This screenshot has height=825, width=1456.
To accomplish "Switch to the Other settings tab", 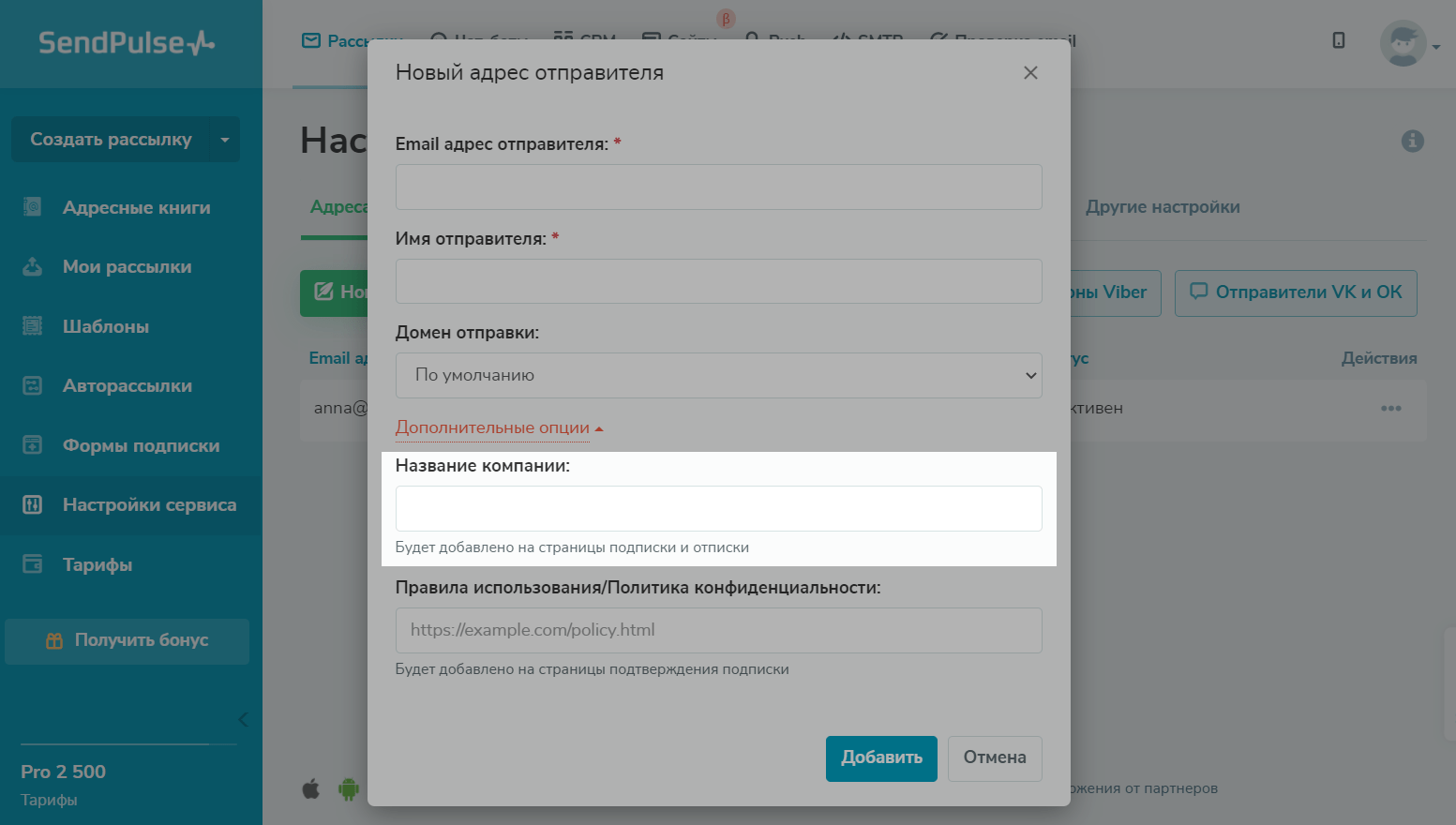I will [1163, 207].
